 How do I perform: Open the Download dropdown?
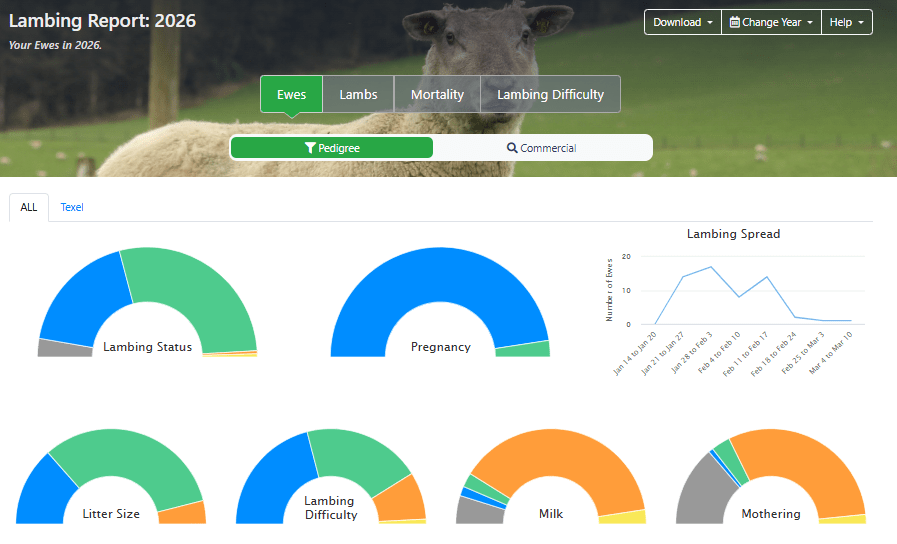[682, 22]
